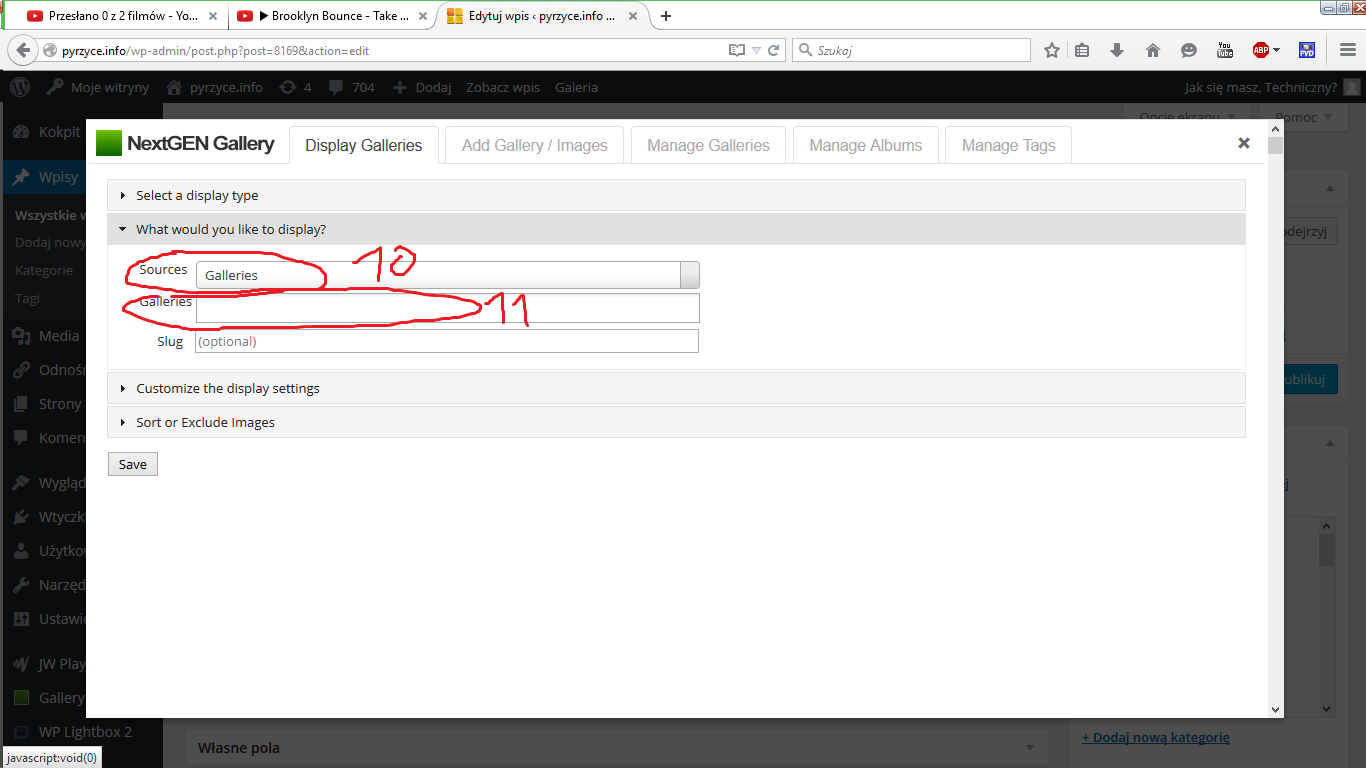Expand Customize the display settings section

tap(227, 389)
